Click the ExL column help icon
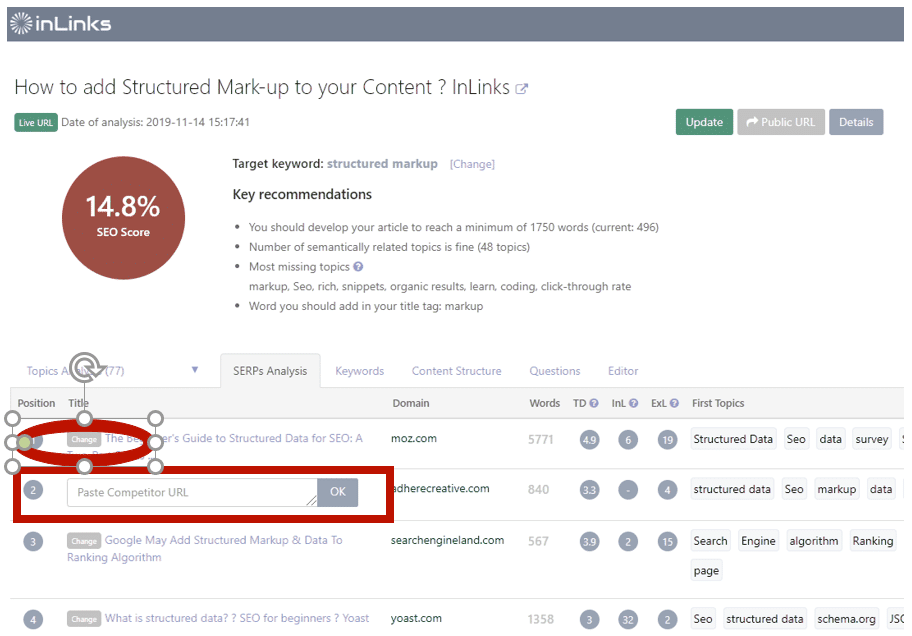Viewport: 912px width, 636px height. pyautogui.click(x=674, y=403)
